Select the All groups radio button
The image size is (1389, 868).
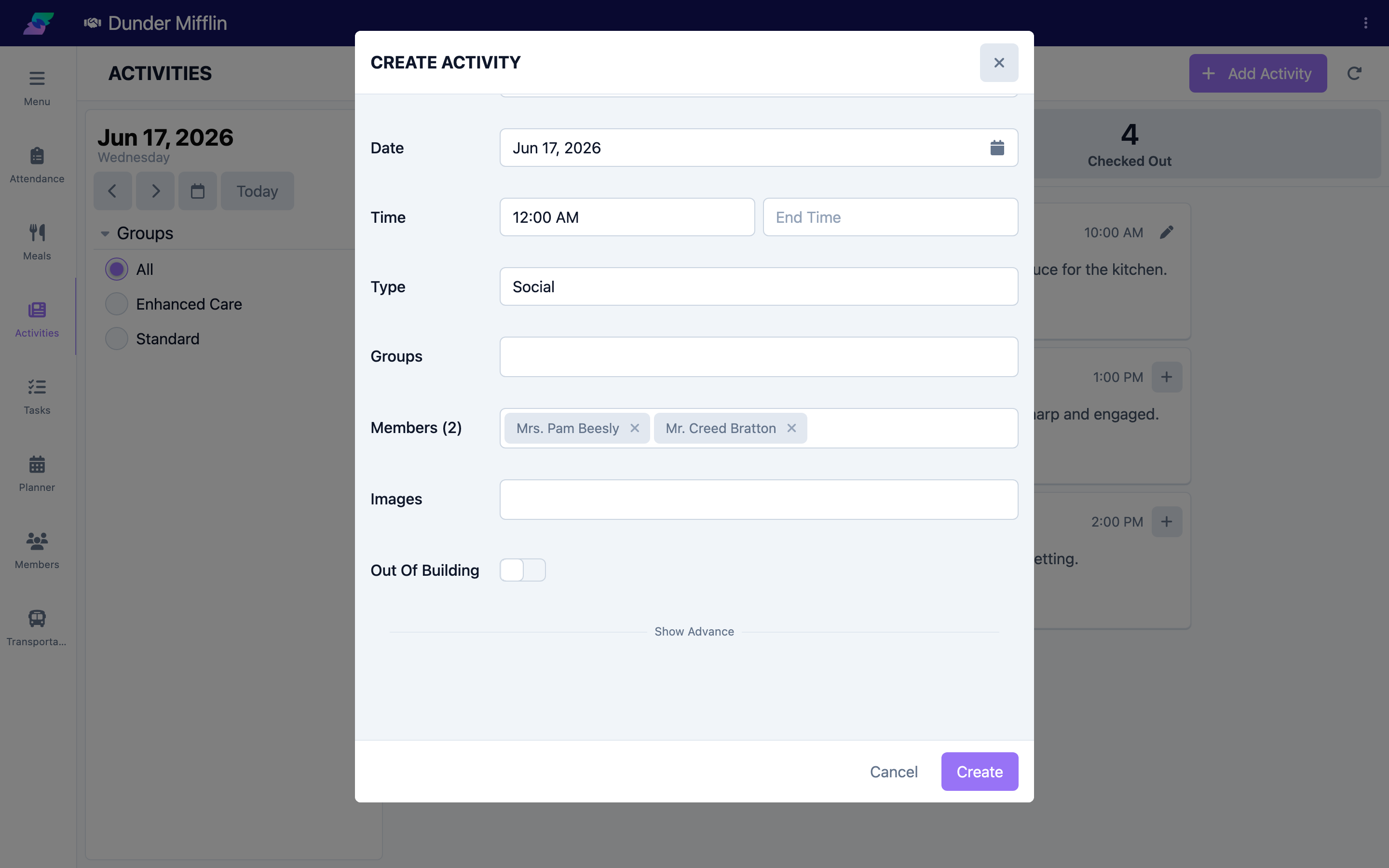(x=117, y=269)
